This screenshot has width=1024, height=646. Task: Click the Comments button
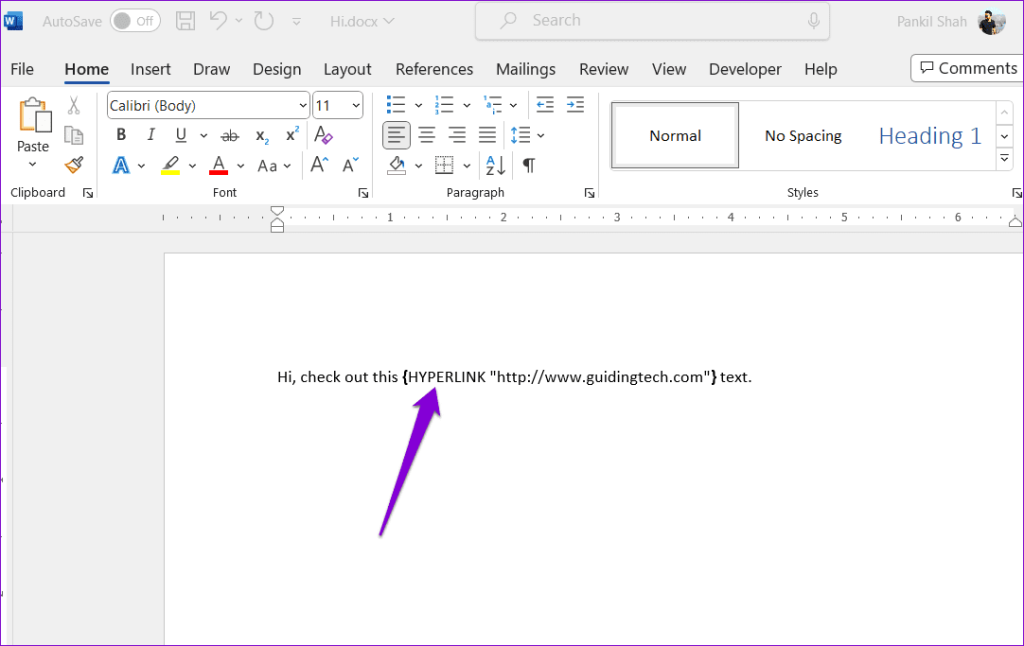coord(966,68)
